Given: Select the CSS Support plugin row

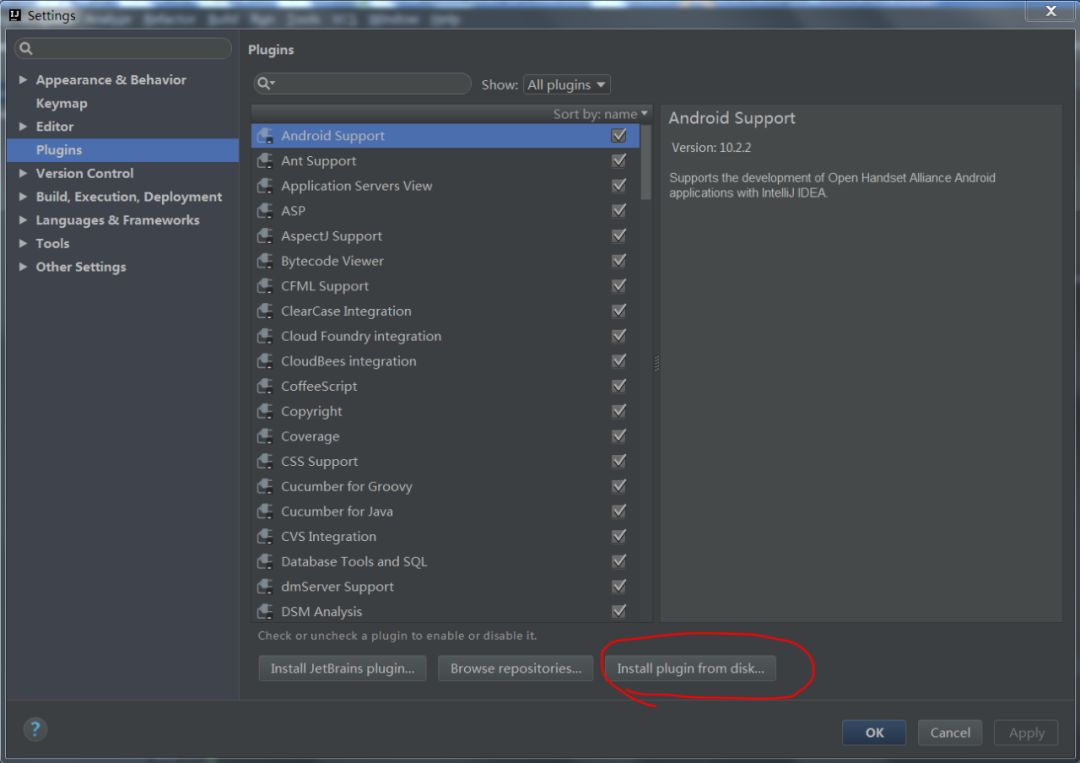Looking at the screenshot, I should [445, 461].
